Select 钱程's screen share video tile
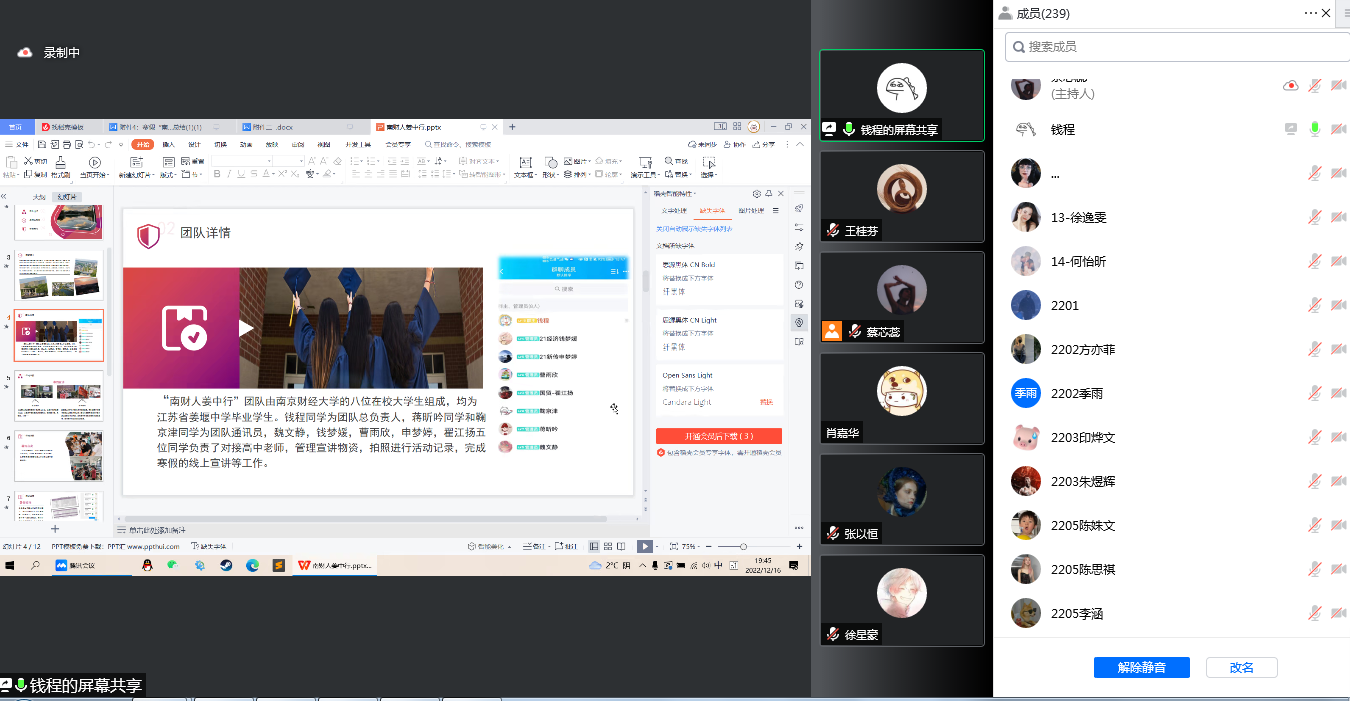1350x701 pixels. click(901, 95)
